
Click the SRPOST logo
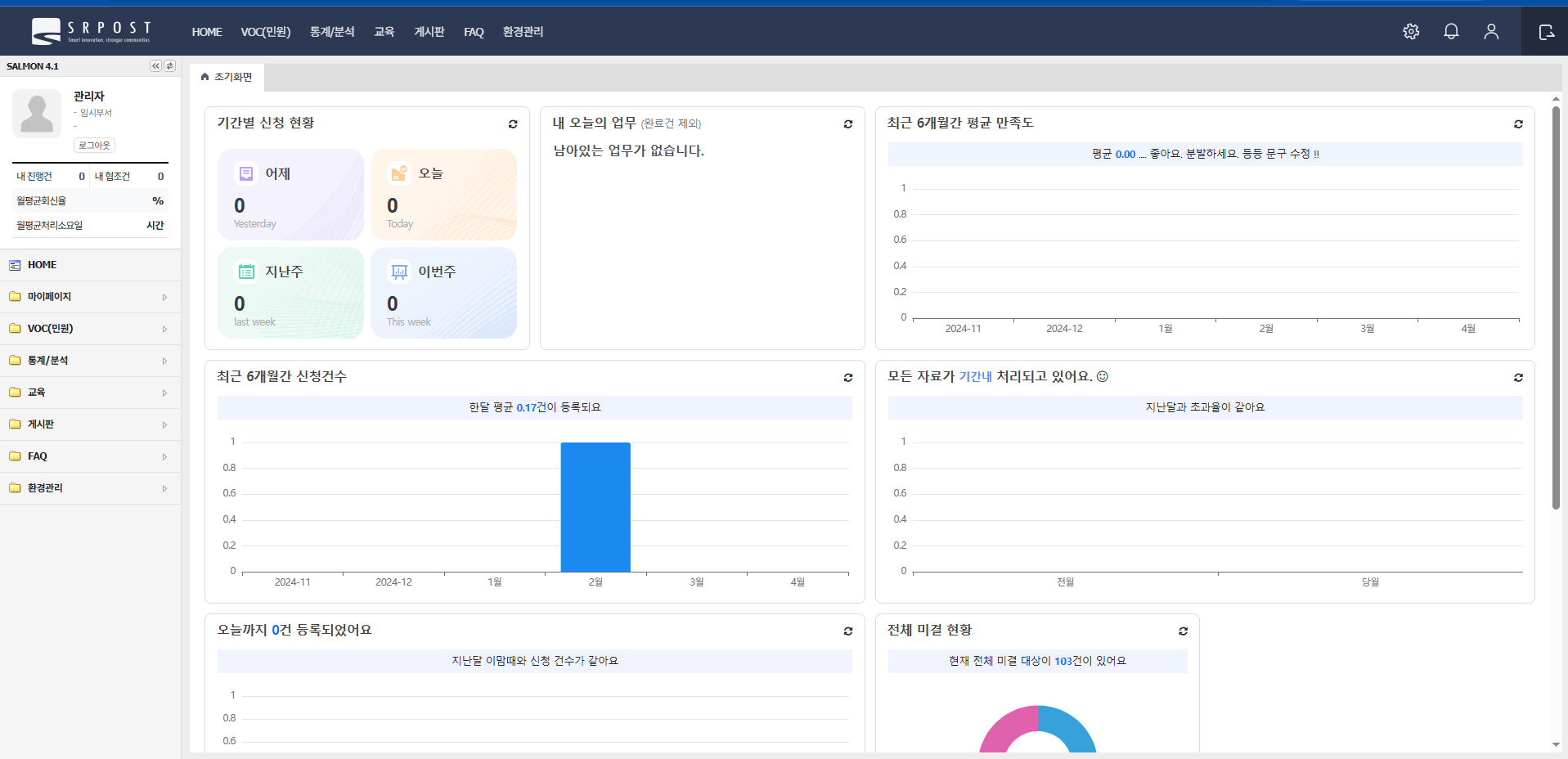coord(91,31)
